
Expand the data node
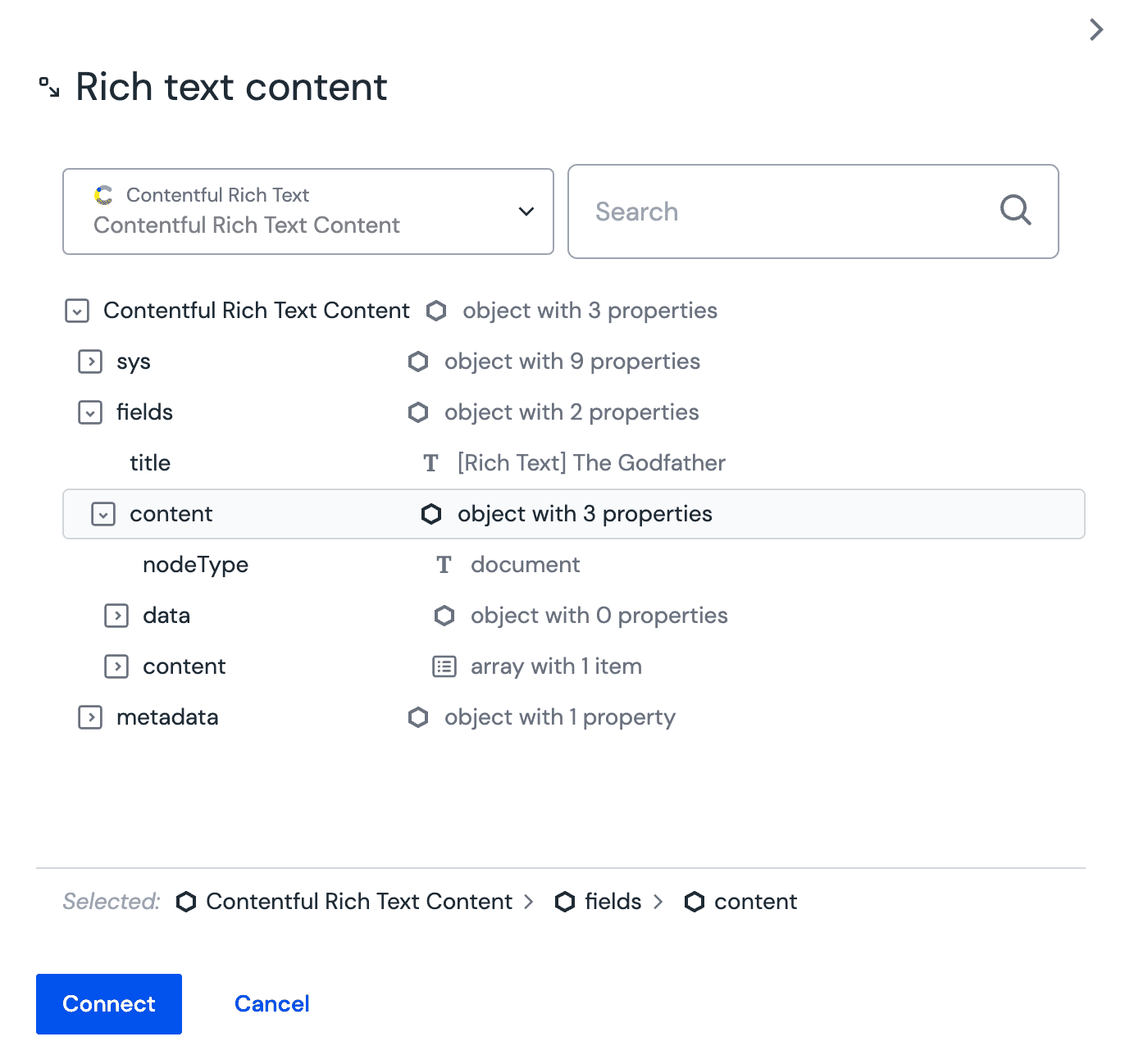coord(116,616)
